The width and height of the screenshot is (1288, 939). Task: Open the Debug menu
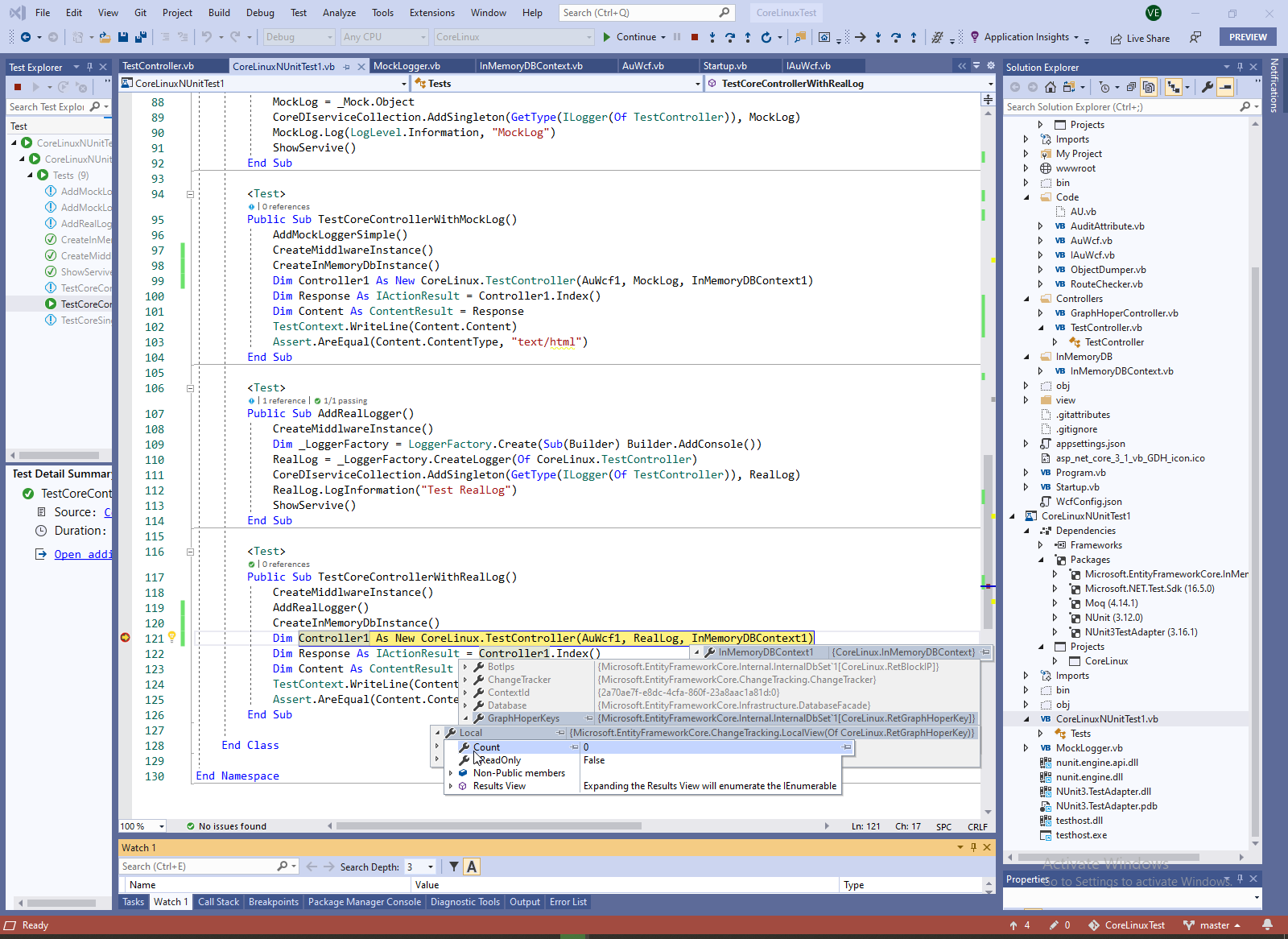(259, 13)
